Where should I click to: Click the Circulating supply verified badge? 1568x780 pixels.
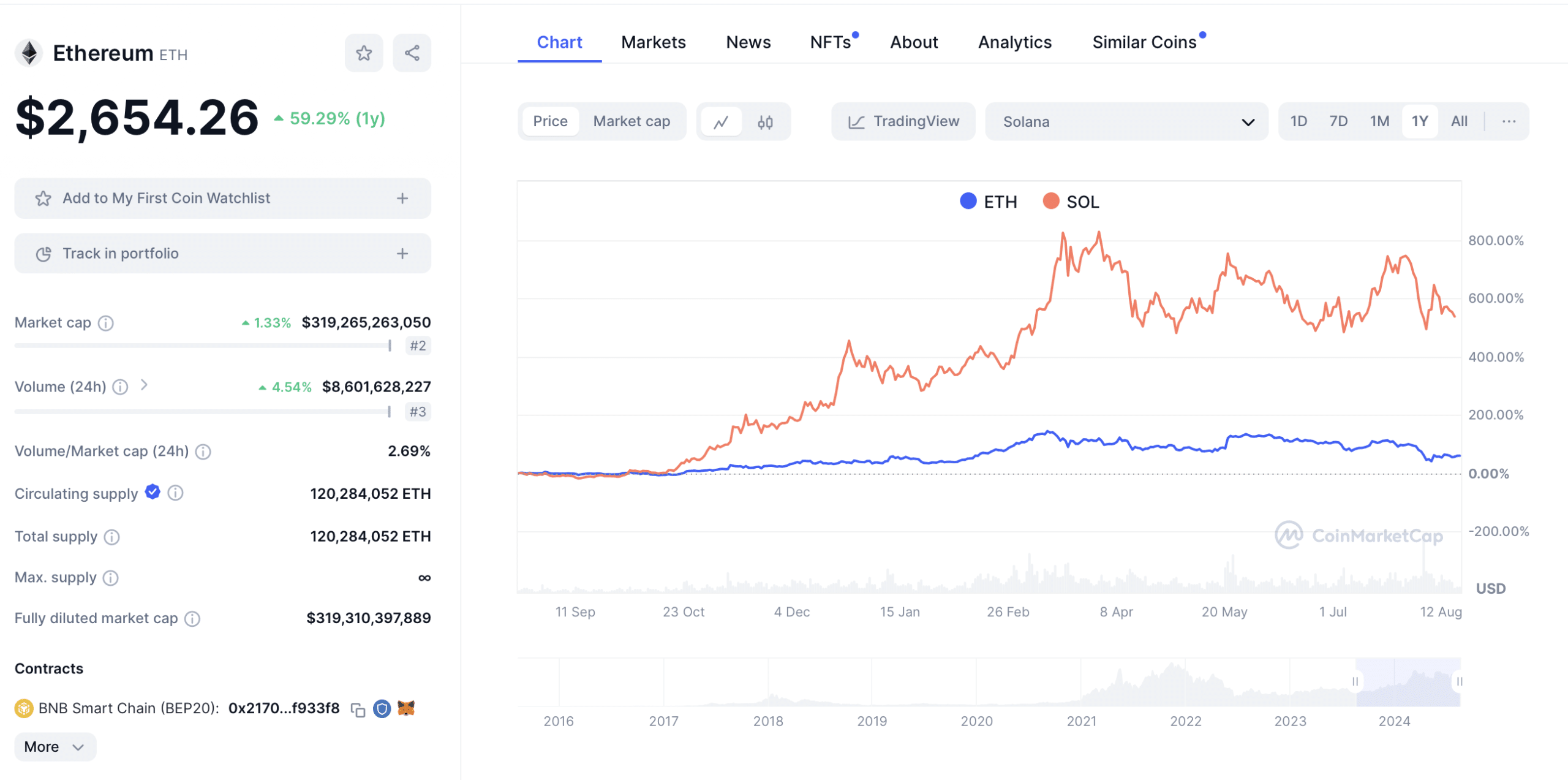(153, 492)
